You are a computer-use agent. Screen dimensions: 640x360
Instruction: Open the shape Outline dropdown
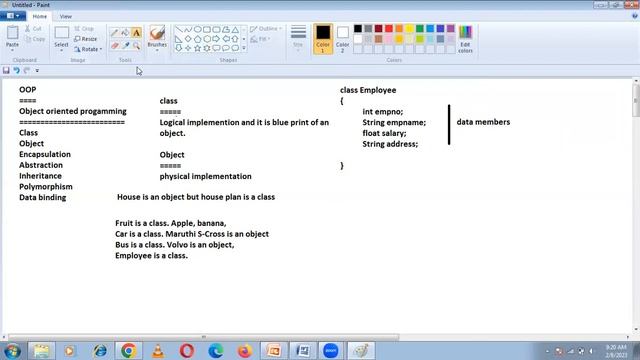tap(266, 29)
